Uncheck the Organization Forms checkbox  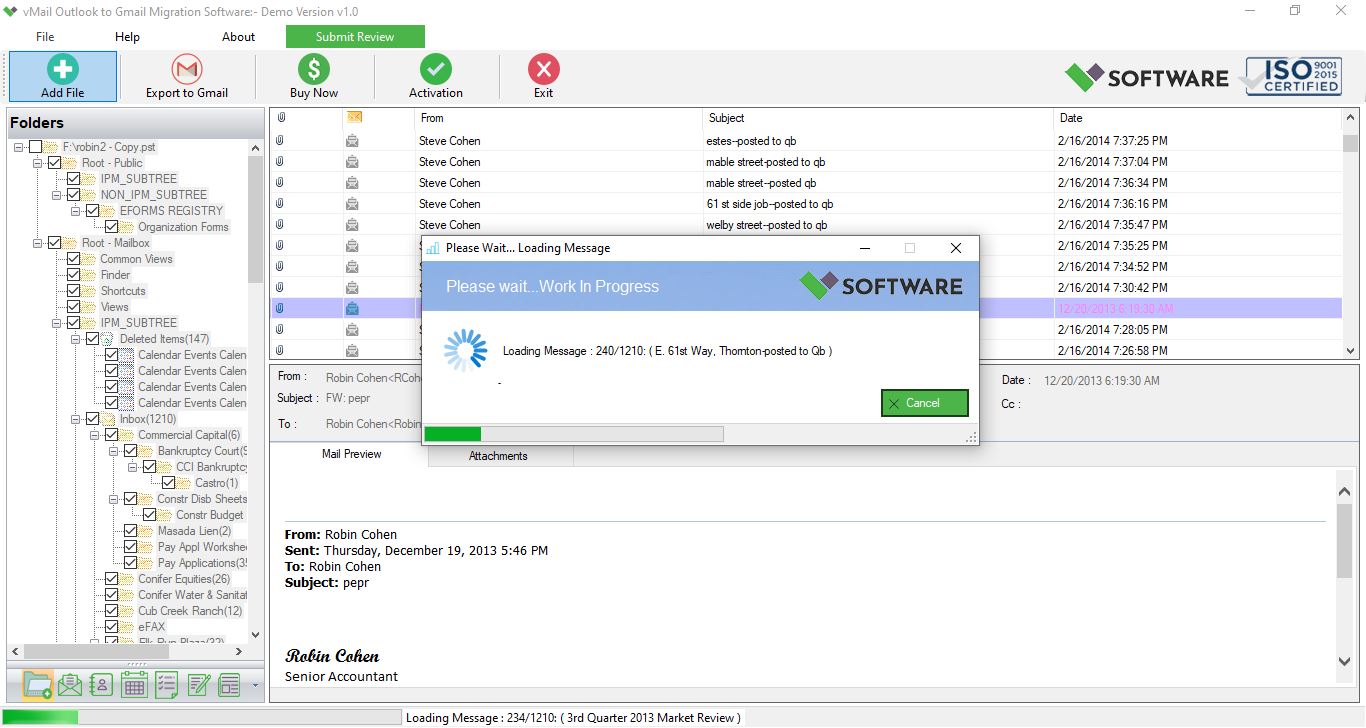(x=111, y=227)
